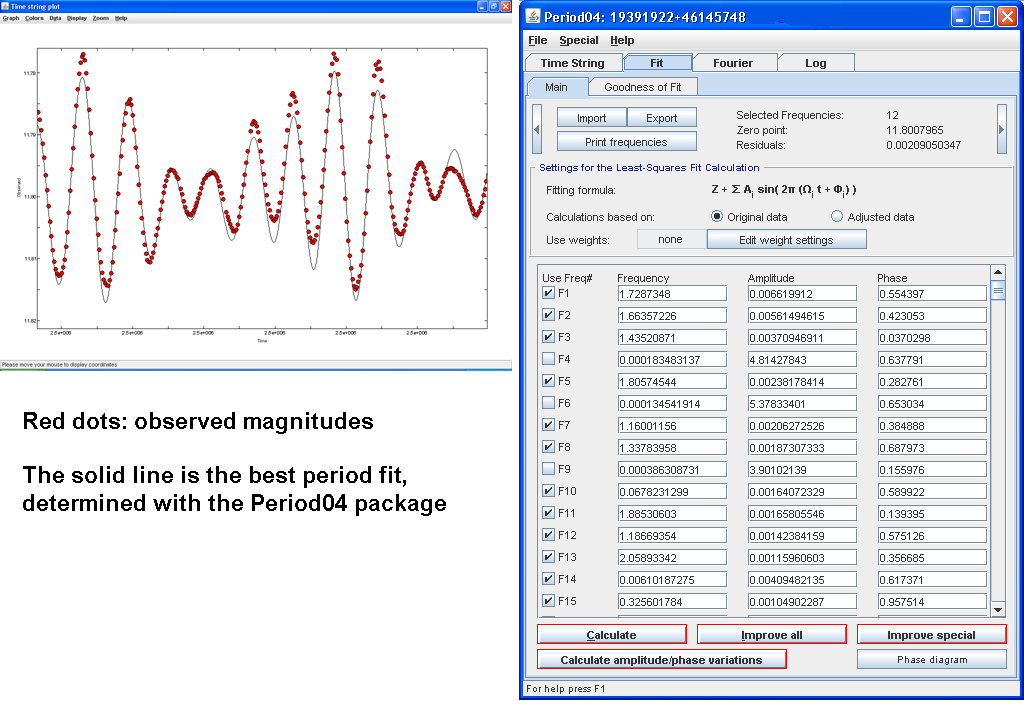Open the Goodness of Fit subtab
The width and height of the screenshot is (1024, 719).
pos(643,87)
